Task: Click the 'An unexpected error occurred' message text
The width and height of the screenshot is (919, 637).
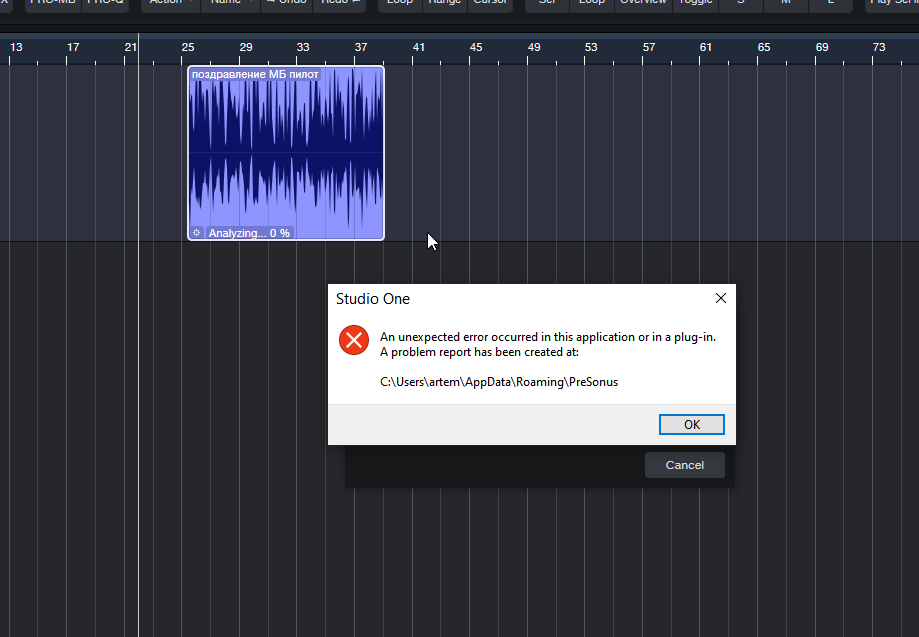Action: click(547, 337)
